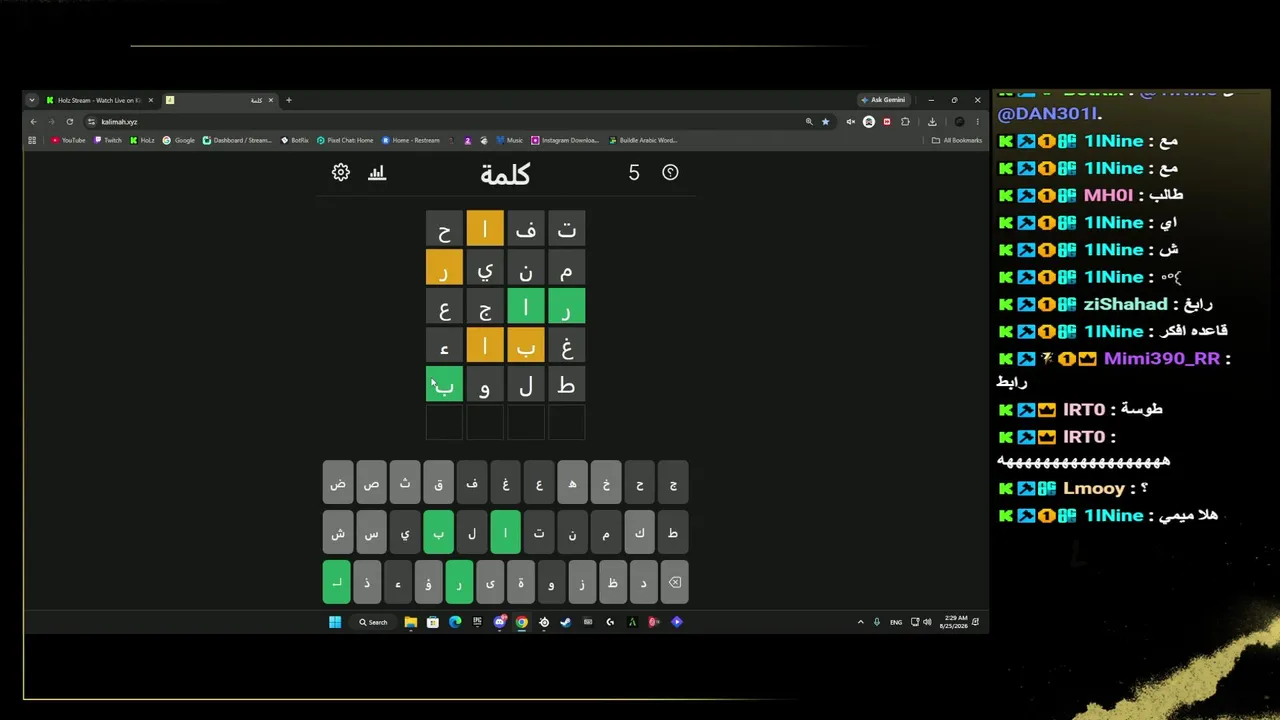Tap the خ key on keyboard

(x=606, y=483)
